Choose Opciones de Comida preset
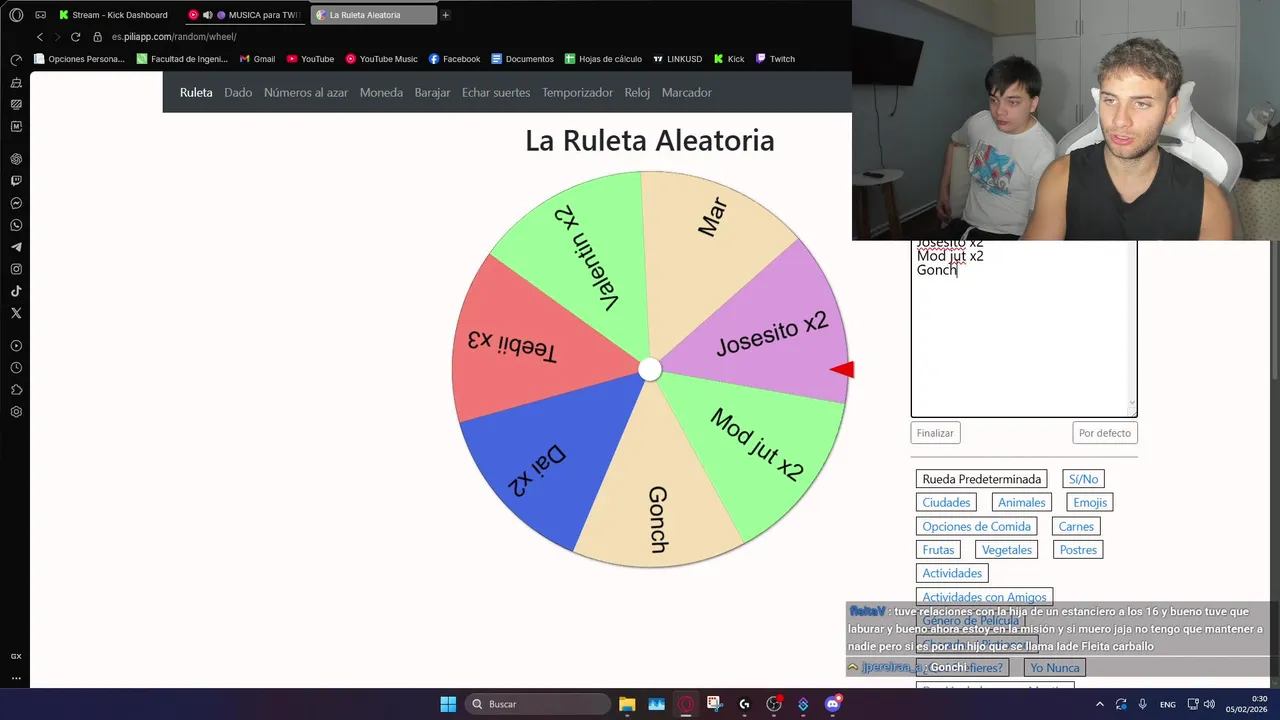Viewport: 1280px width, 720px height. pyautogui.click(x=976, y=527)
